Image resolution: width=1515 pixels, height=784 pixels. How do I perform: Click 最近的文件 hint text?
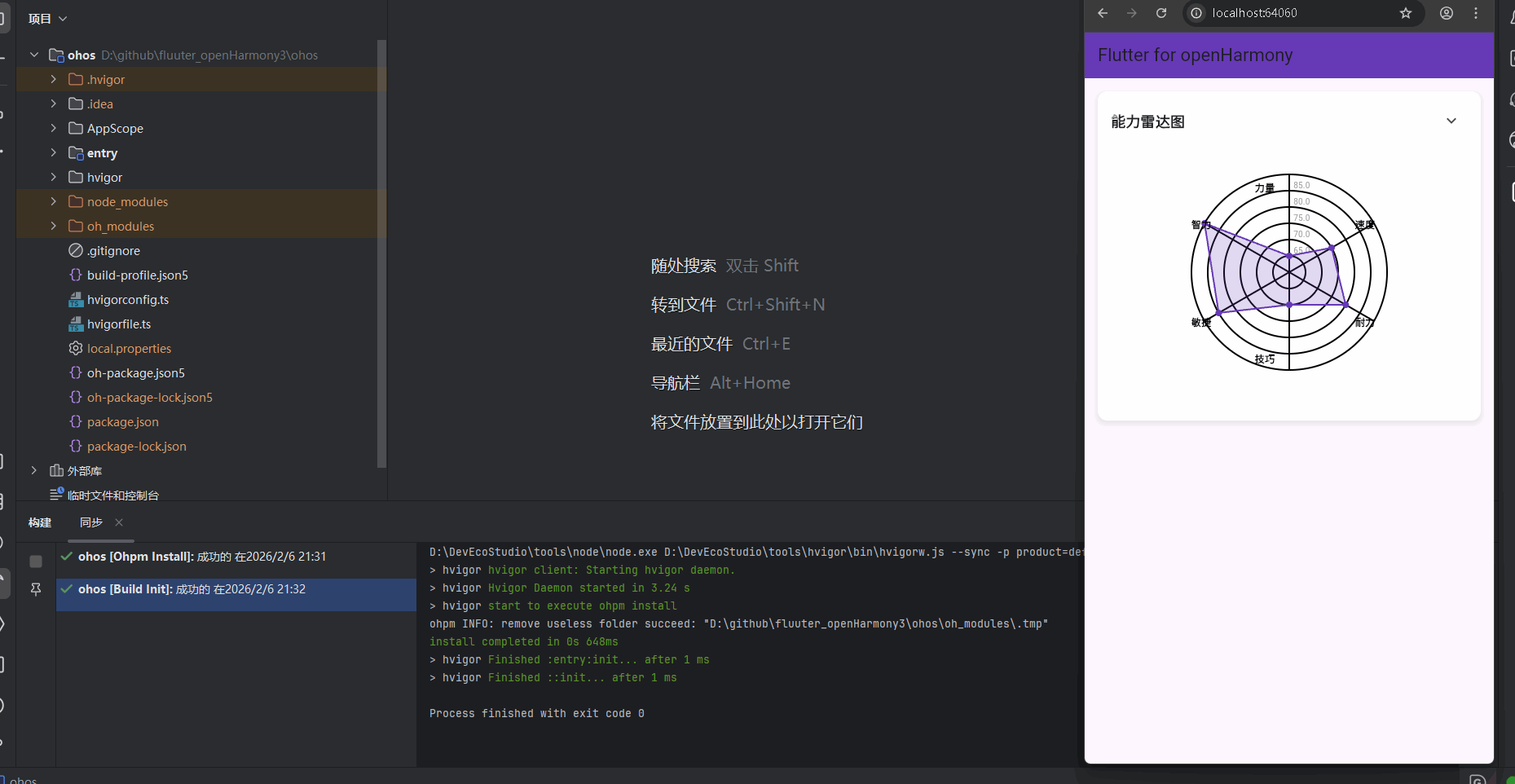692,344
